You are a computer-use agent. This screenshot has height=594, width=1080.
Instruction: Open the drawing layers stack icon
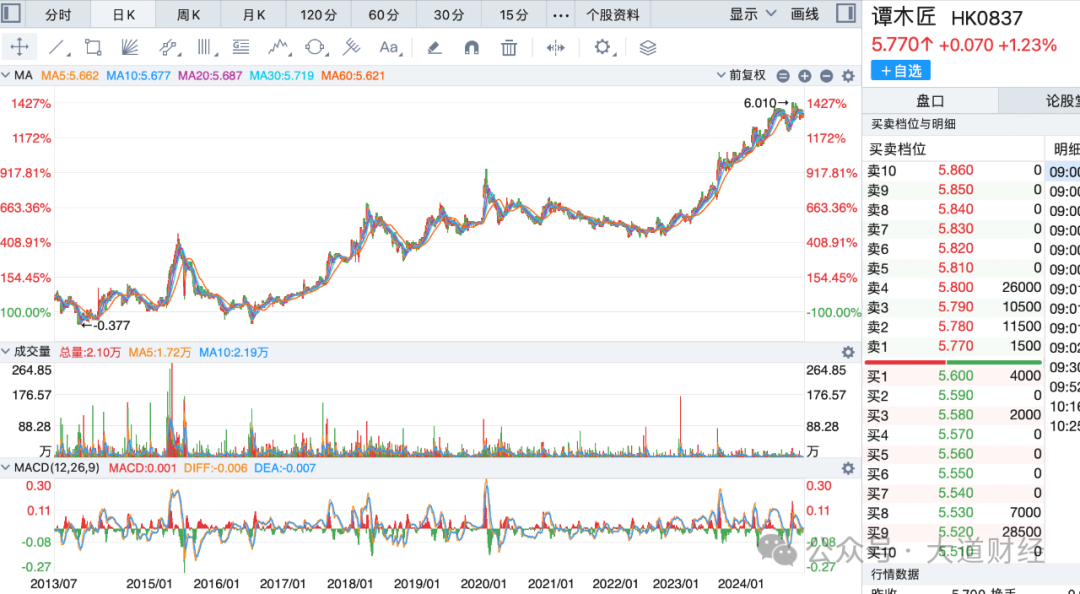pos(647,48)
